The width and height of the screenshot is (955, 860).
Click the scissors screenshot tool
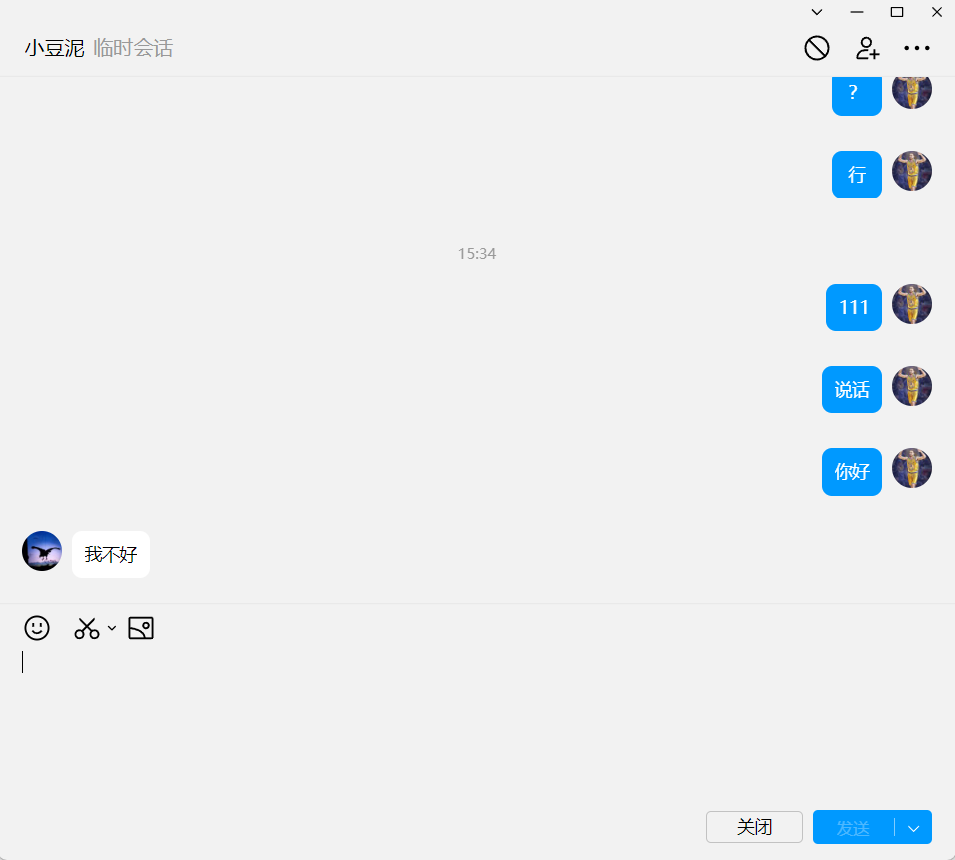coord(87,628)
